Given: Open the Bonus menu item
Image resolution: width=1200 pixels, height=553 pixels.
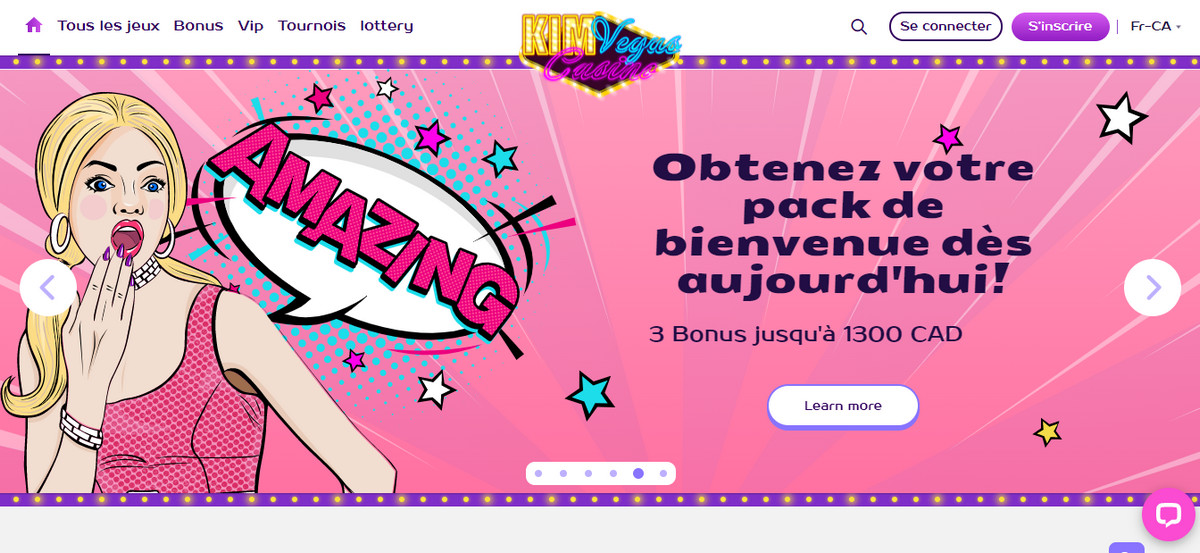Looking at the screenshot, I should pyautogui.click(x=198, y=26).
